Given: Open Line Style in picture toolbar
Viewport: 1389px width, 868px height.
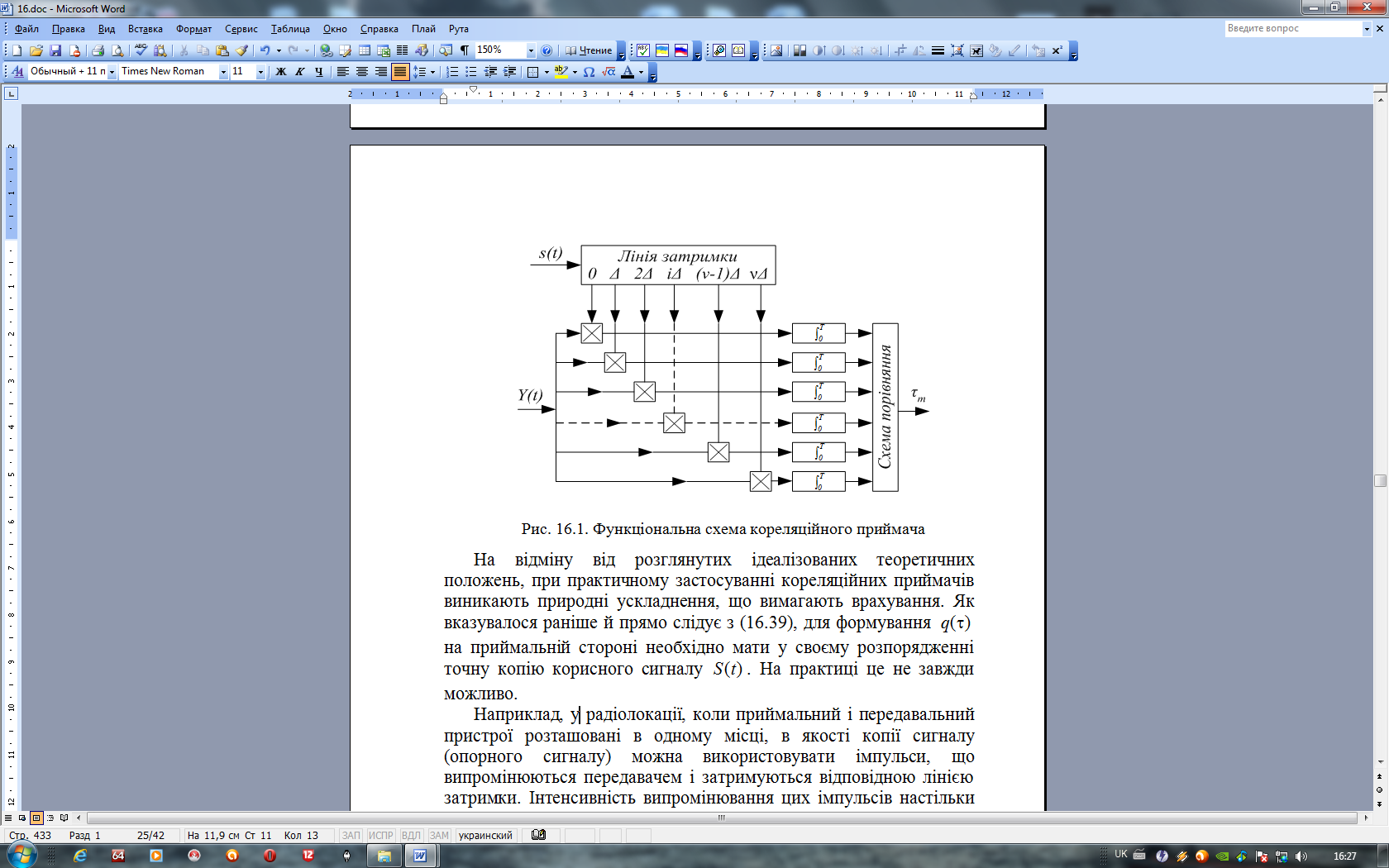Looking at the screenshot, I should click(938, 50).
